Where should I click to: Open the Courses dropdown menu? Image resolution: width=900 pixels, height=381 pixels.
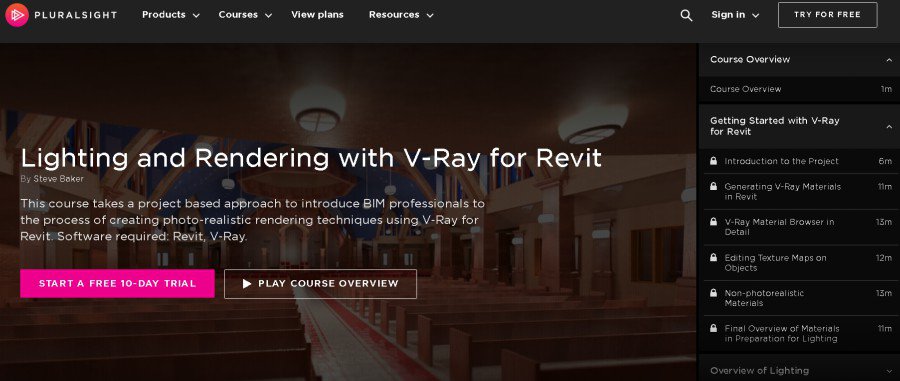coord(245,15)
